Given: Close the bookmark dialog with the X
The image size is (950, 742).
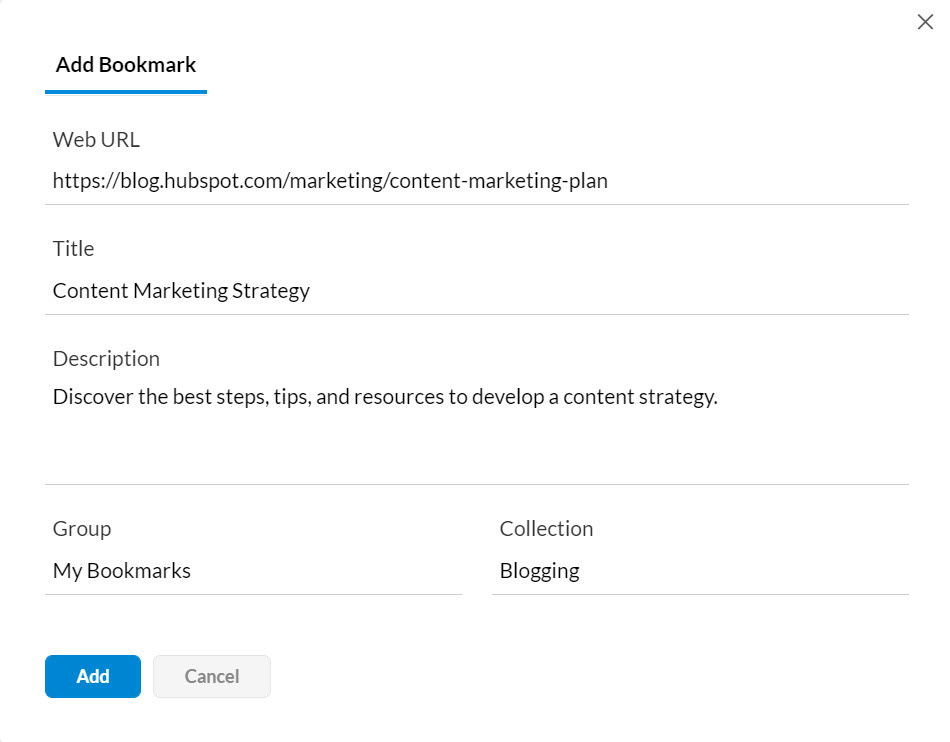Looking at the screenshot, I should pos(925,21).
